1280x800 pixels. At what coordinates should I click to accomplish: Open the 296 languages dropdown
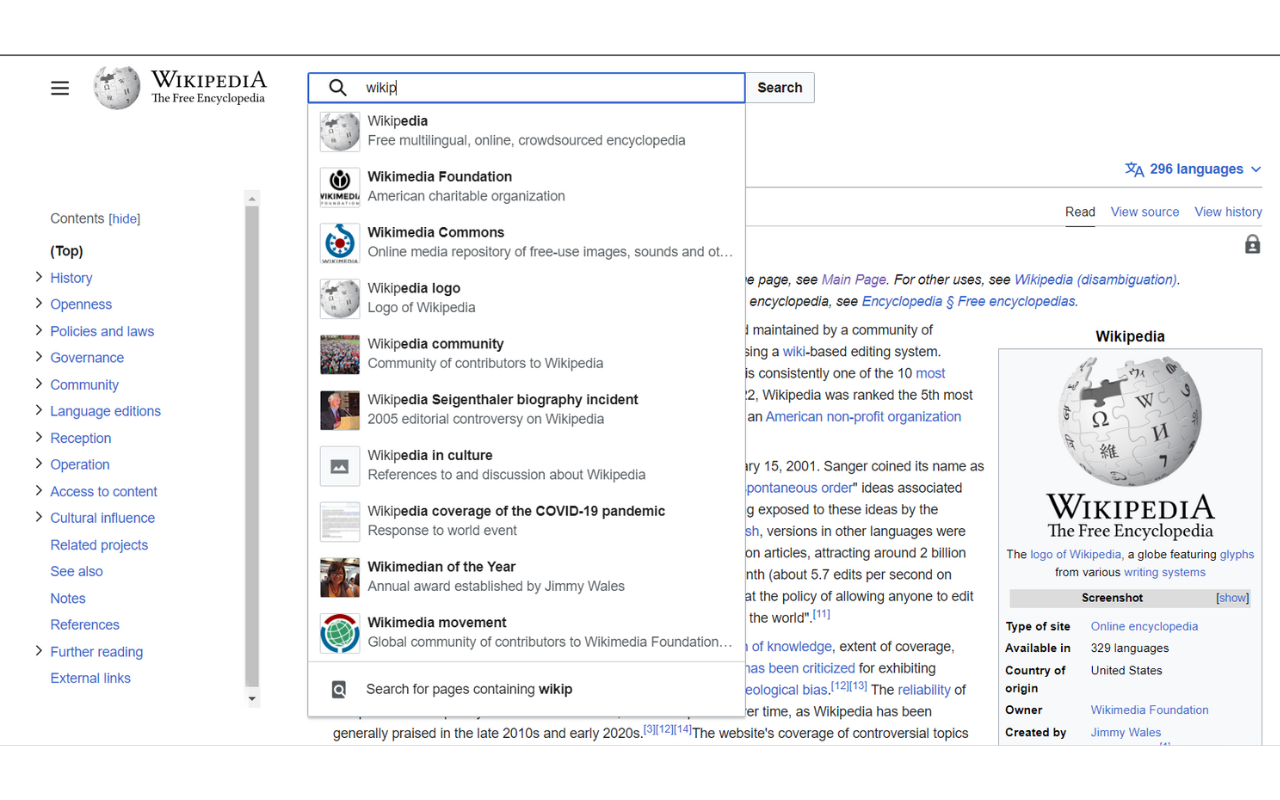[x=1193, y=169]
